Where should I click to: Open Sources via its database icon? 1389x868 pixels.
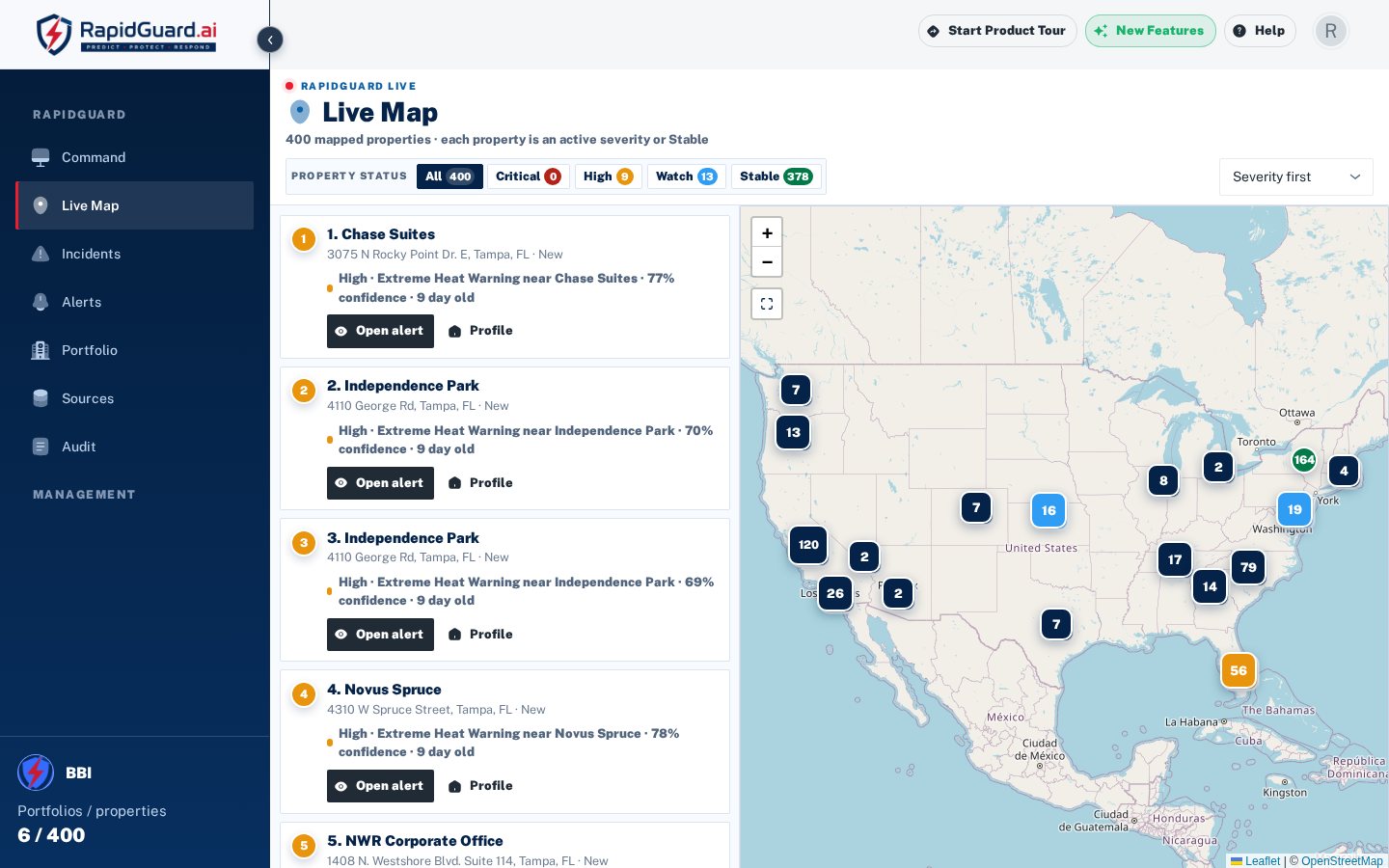[41, 398]
